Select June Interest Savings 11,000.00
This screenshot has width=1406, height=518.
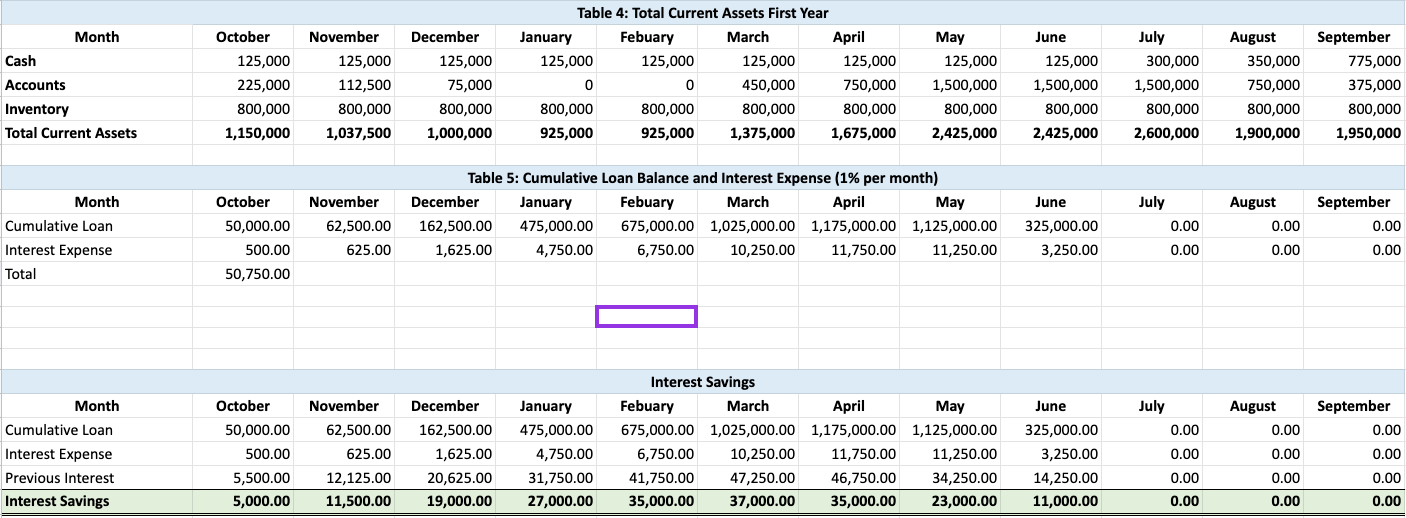[1065, 501]
